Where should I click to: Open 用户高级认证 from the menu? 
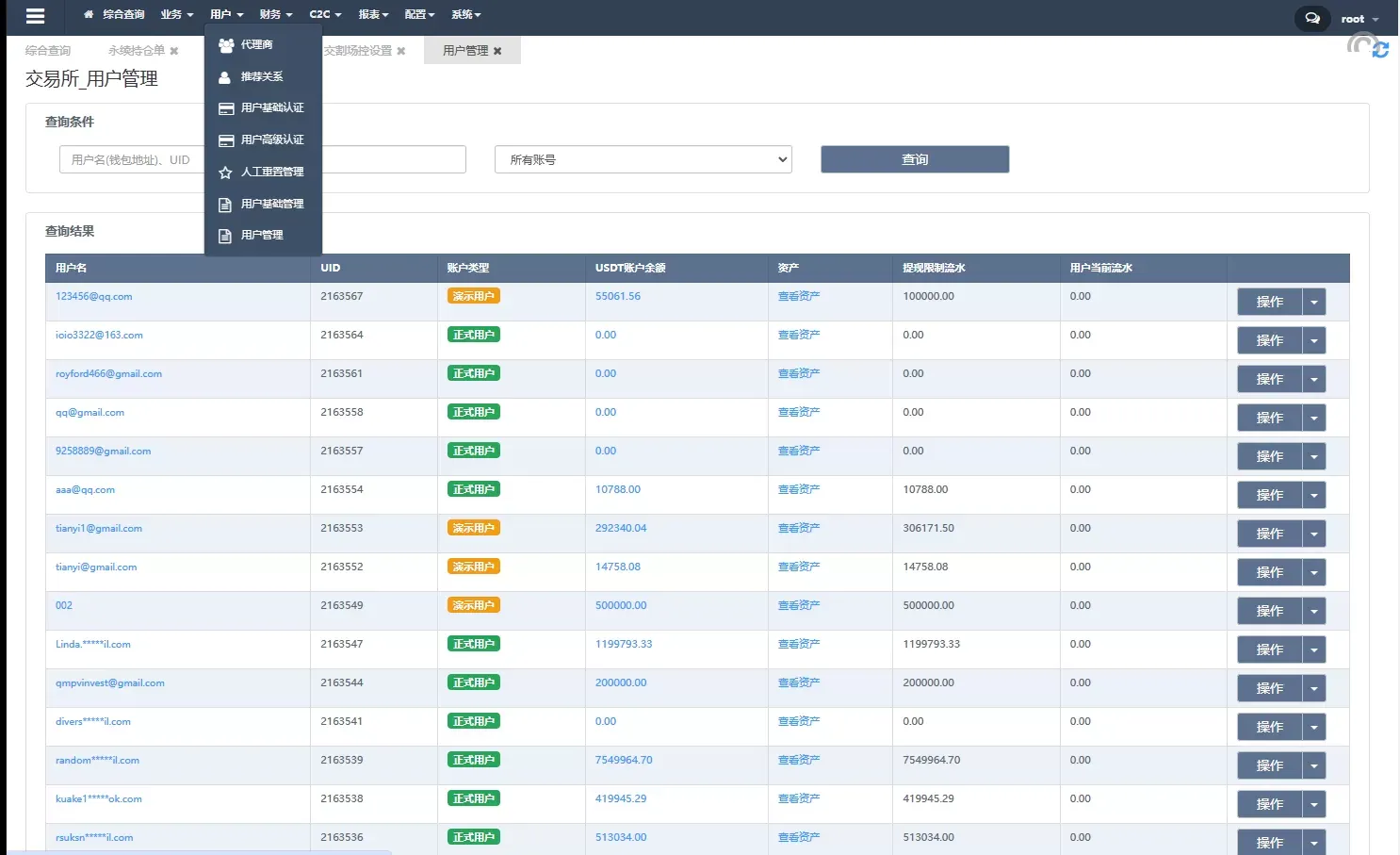tap(271, 140)
